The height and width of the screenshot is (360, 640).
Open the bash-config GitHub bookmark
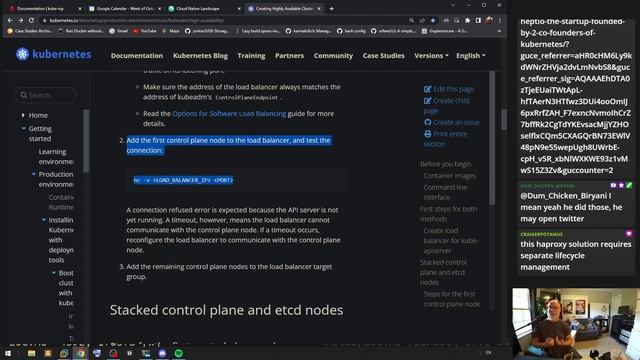click(x=351, y=31)
